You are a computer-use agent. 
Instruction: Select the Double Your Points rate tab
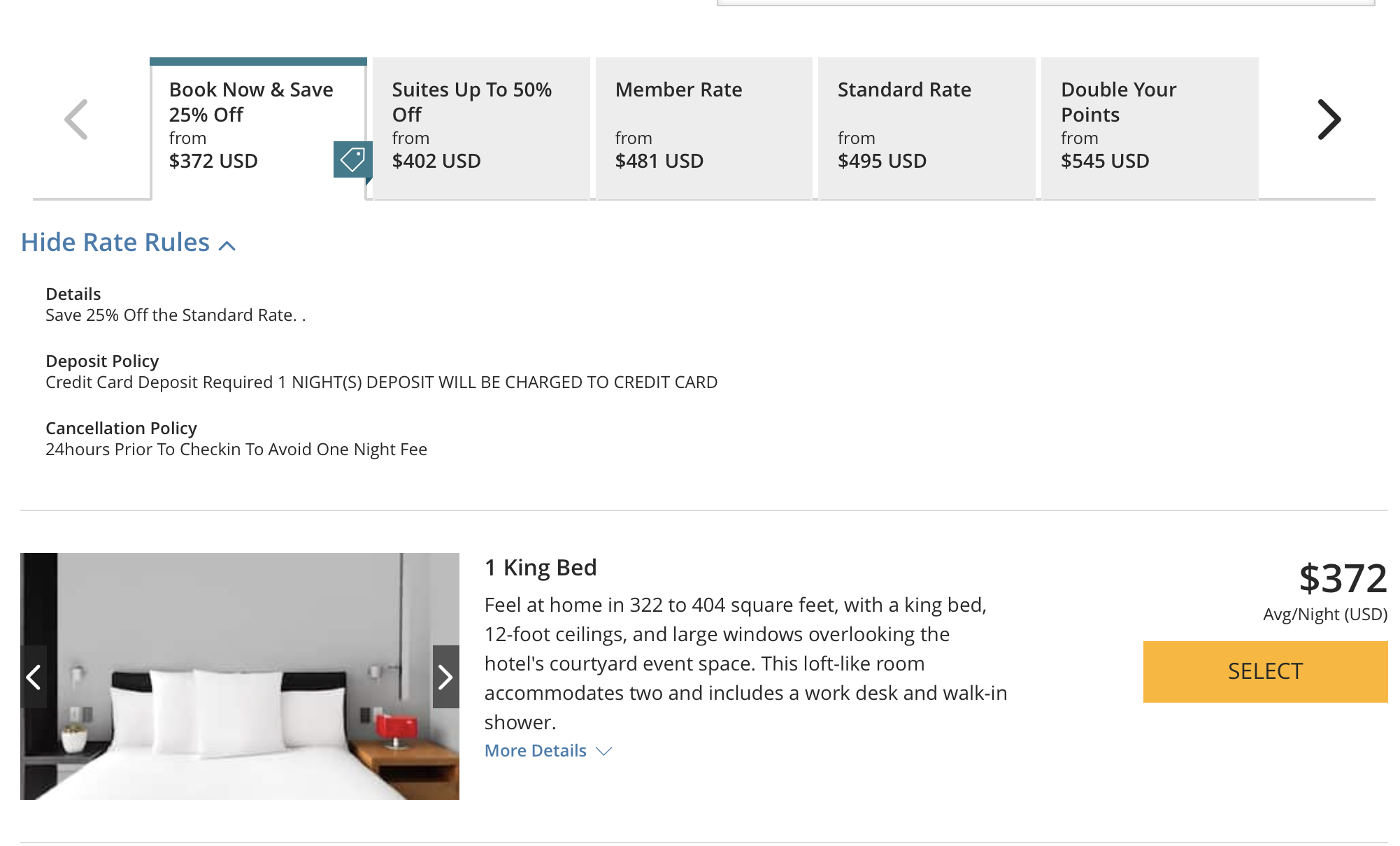click(x=1150, y=129)
